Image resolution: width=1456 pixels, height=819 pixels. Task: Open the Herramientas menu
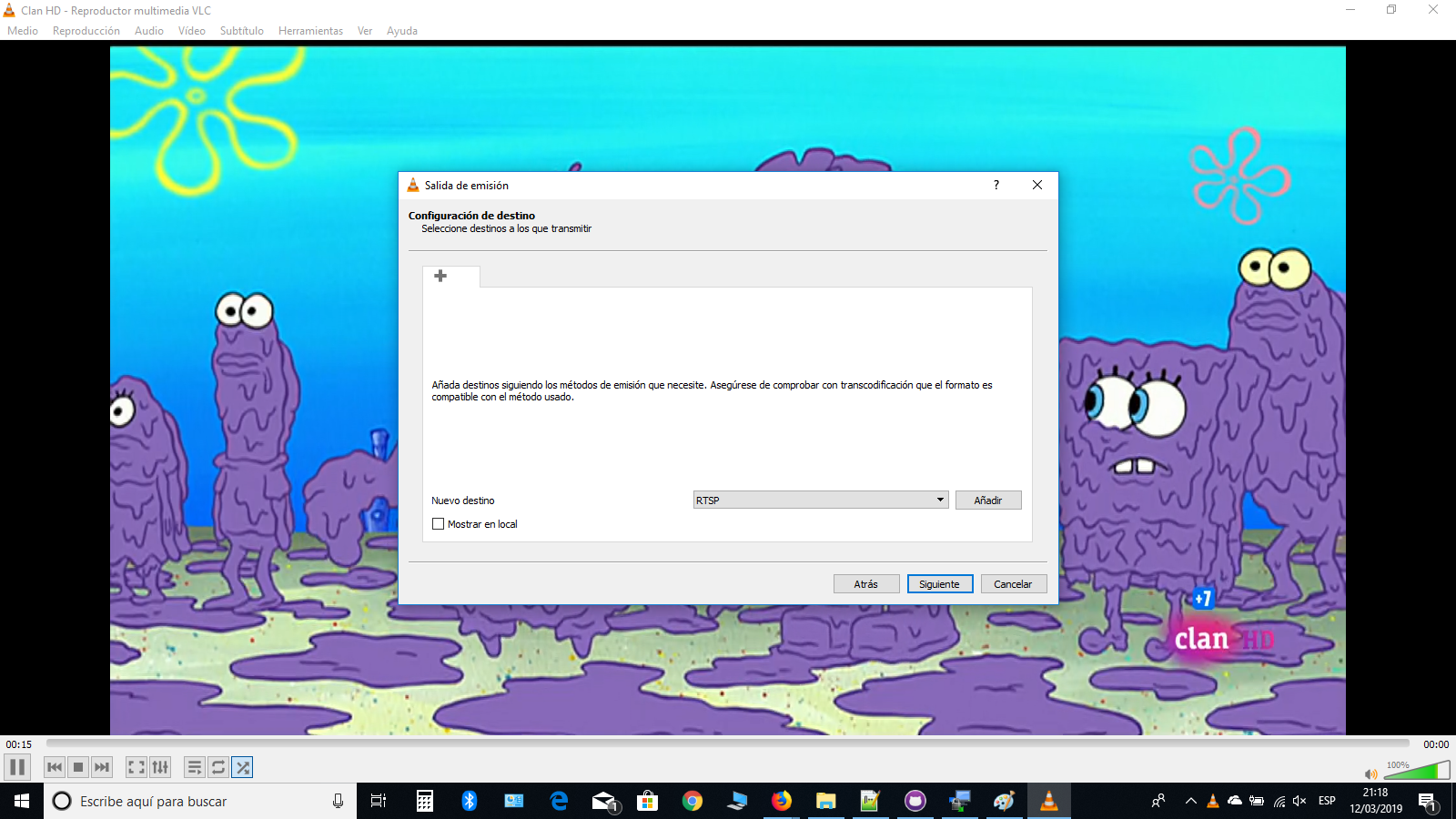tap(310, 31)
